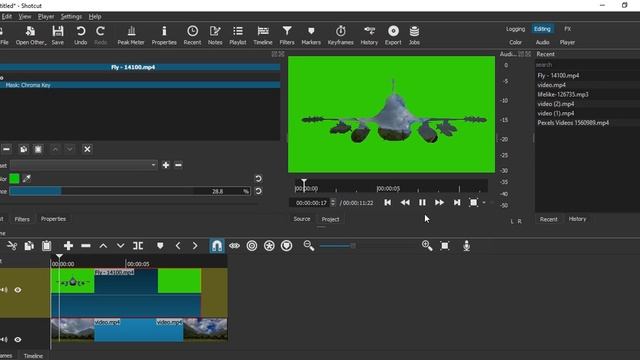Switch to the Audio layout

[x=542, y=42]
